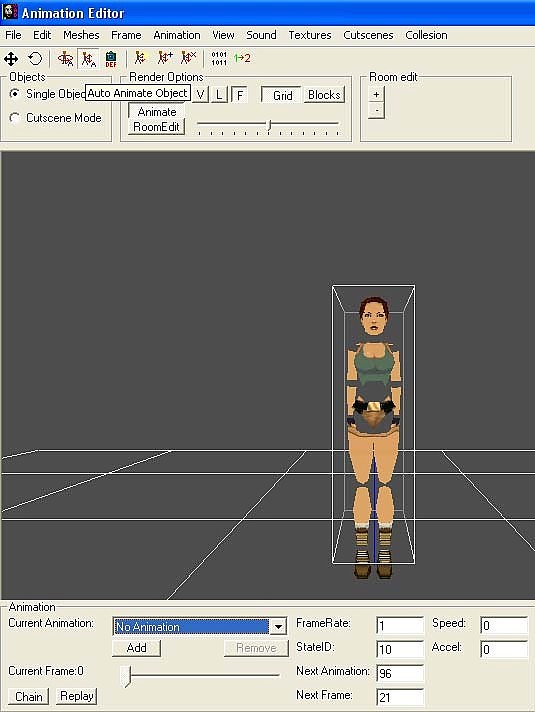Click the animated figure toolbar icon
535x712 pixels.
140,58
